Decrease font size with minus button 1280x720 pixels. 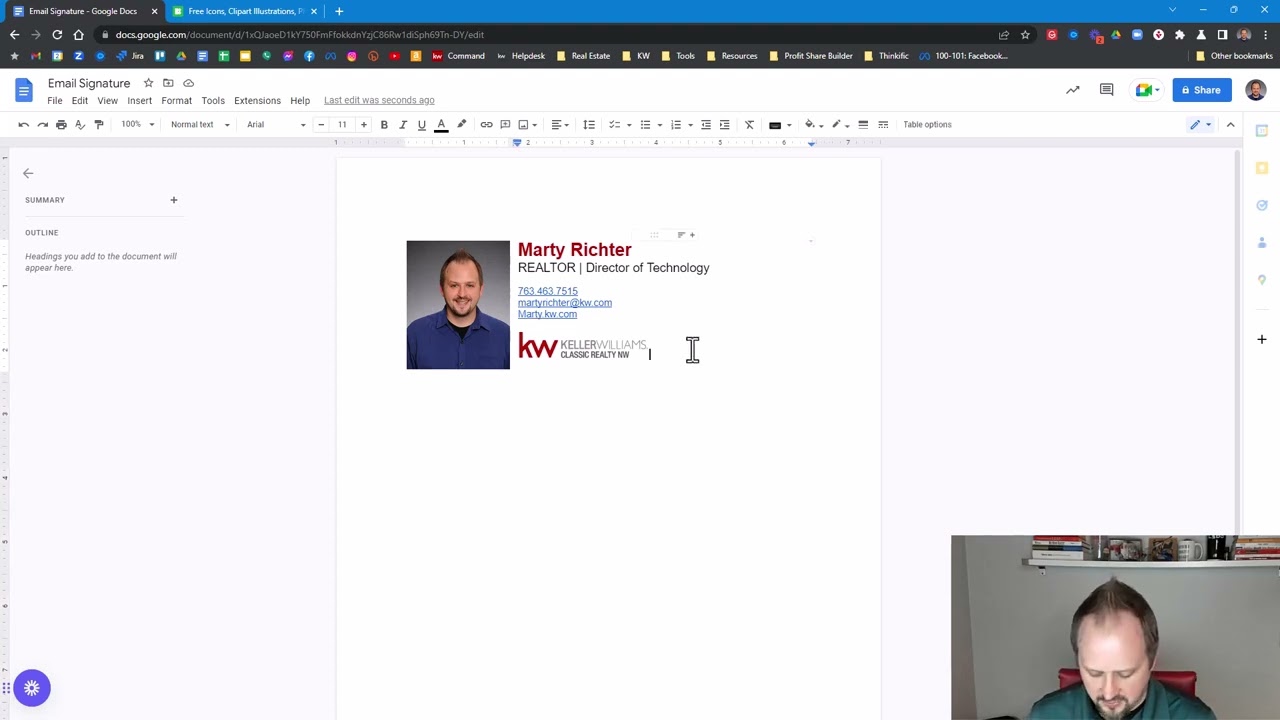pyautogui.click(x=321, y=124)
